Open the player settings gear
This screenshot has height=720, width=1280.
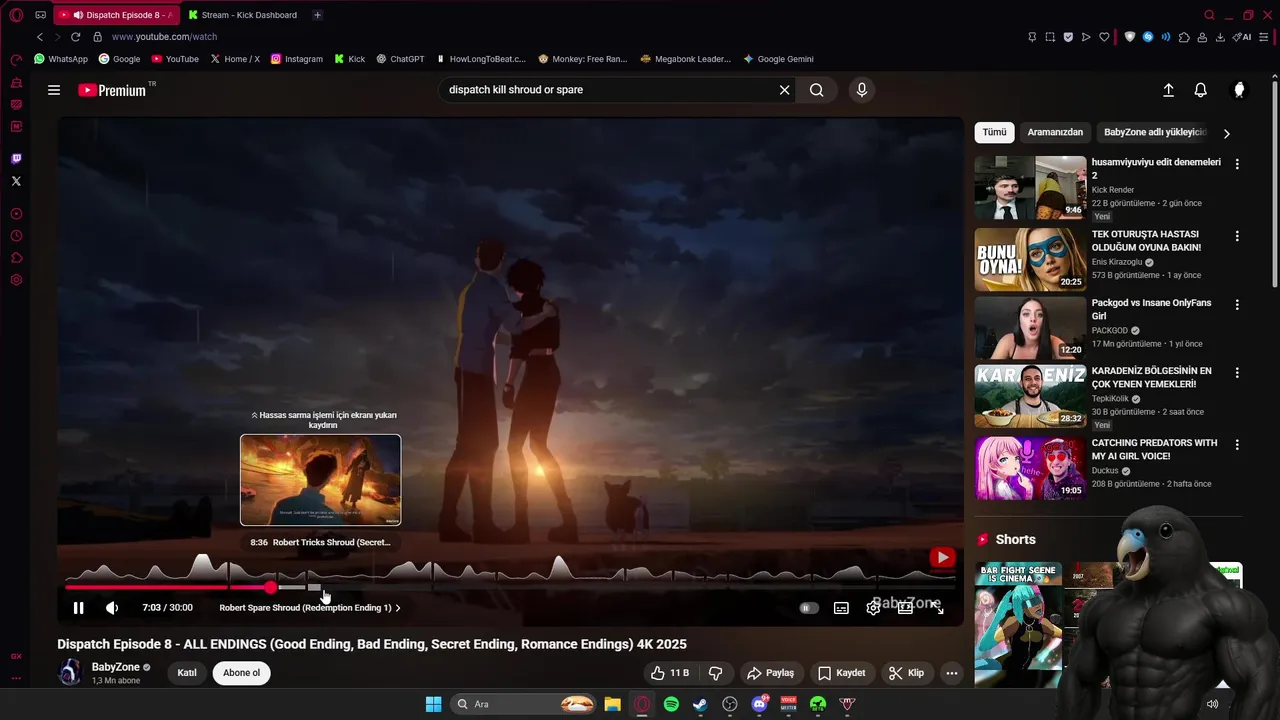(x=873, y=608)
